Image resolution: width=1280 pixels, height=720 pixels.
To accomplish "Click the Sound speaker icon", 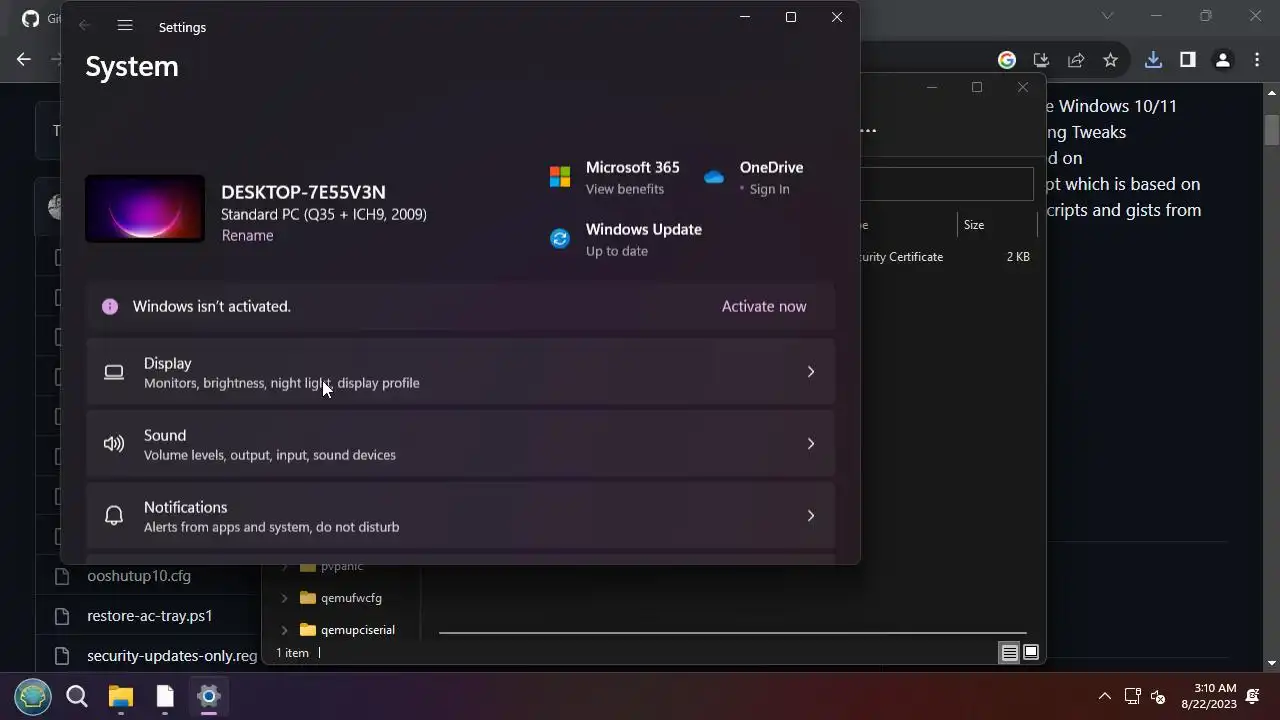I will point(114,444).
